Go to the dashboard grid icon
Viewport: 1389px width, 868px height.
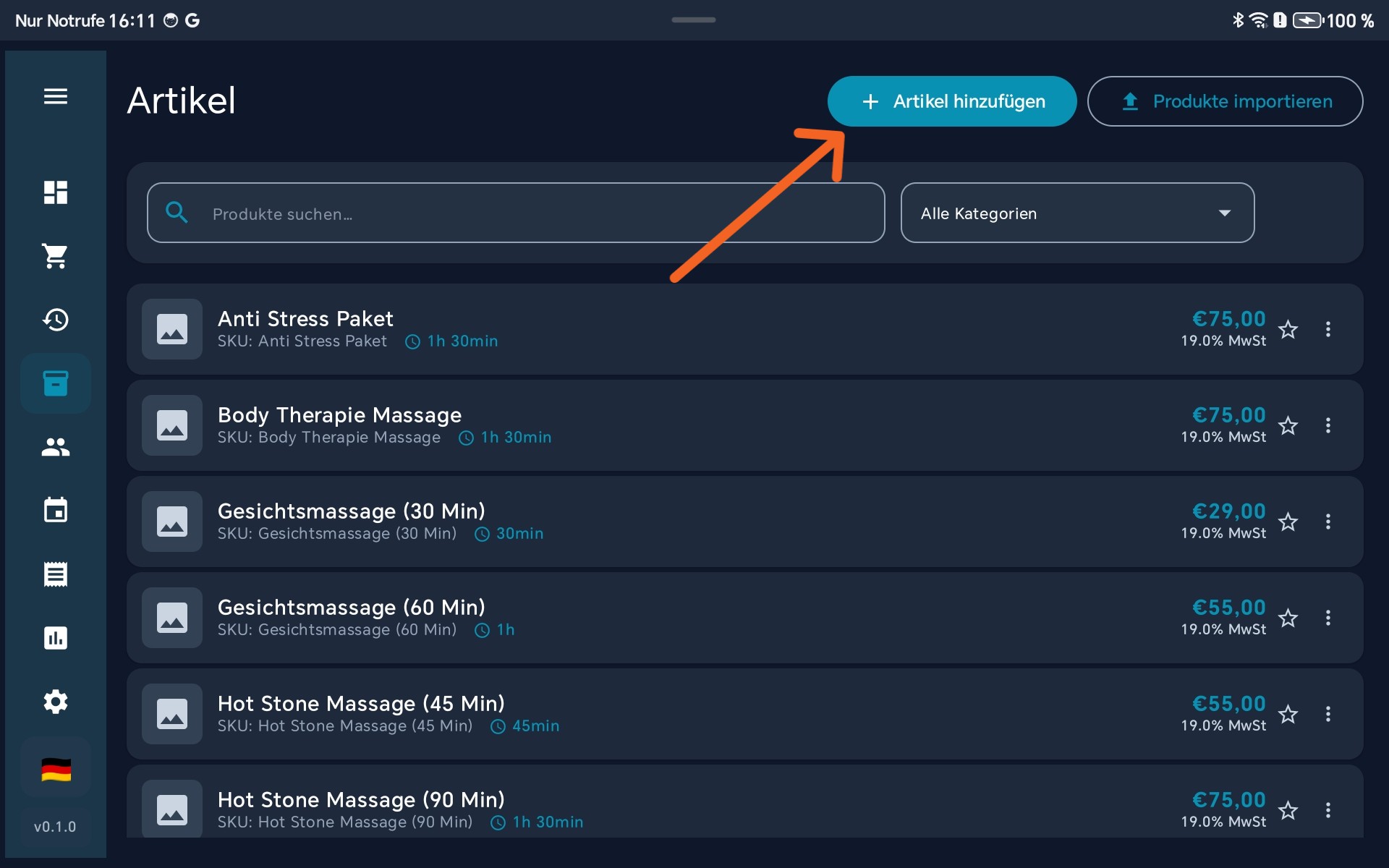coord(56,192)
